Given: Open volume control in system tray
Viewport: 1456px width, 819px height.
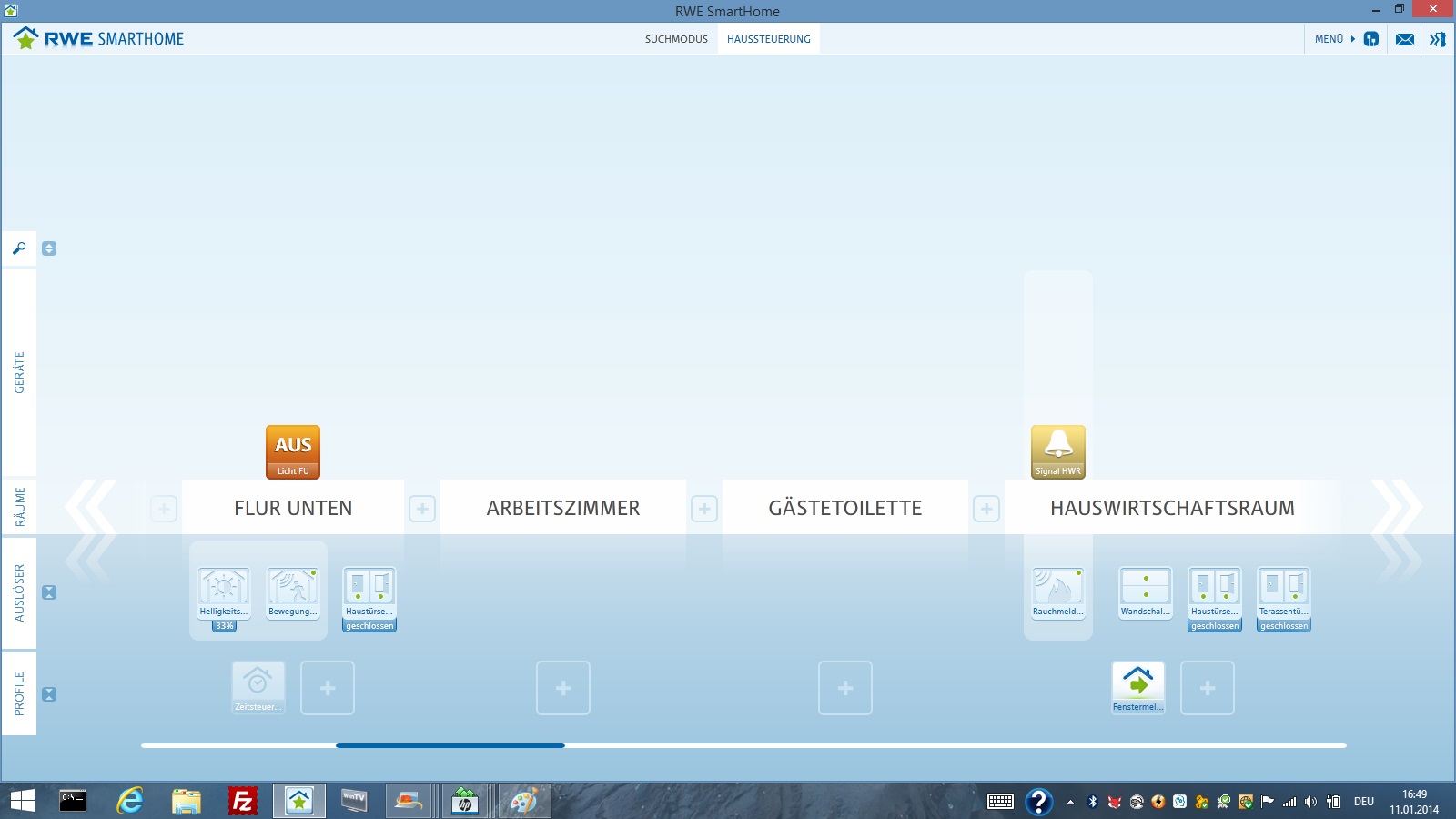Looking at the screenshot, I should (x=1310, y=802).
